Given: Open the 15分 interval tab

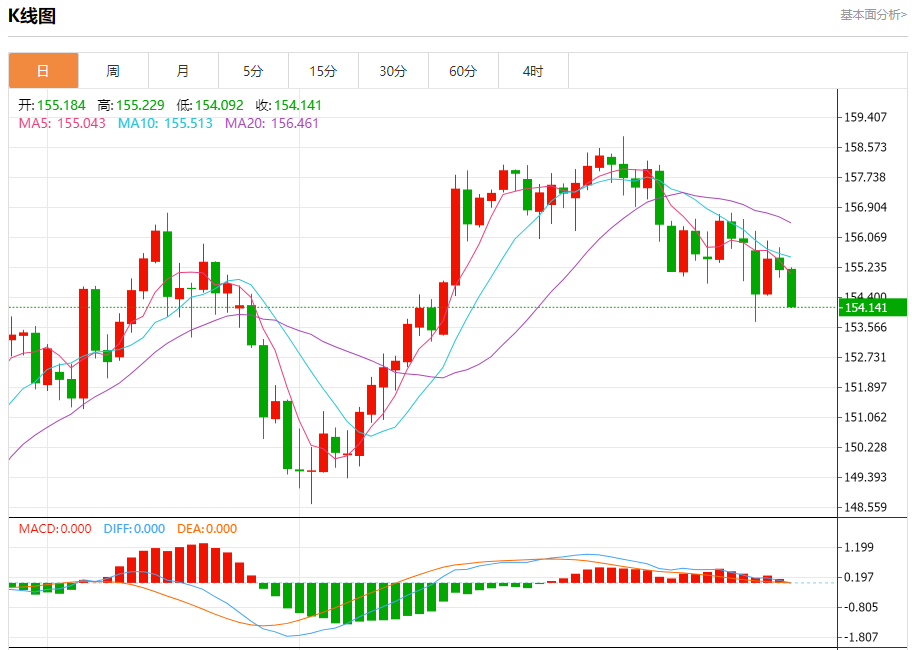Looking at the screenshot, I should [323, 71].
